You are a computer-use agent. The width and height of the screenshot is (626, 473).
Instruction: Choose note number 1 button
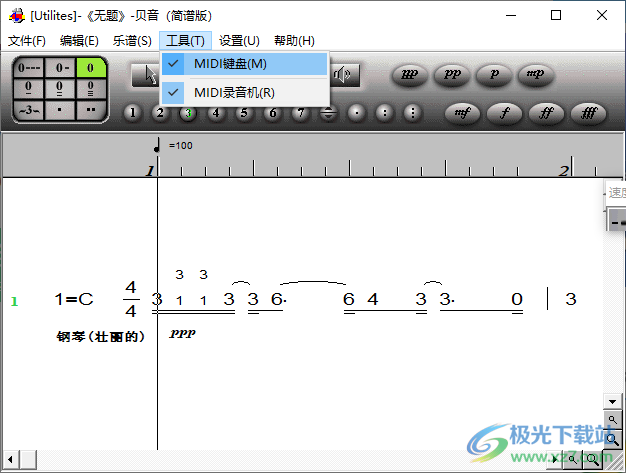click(132, 113)
